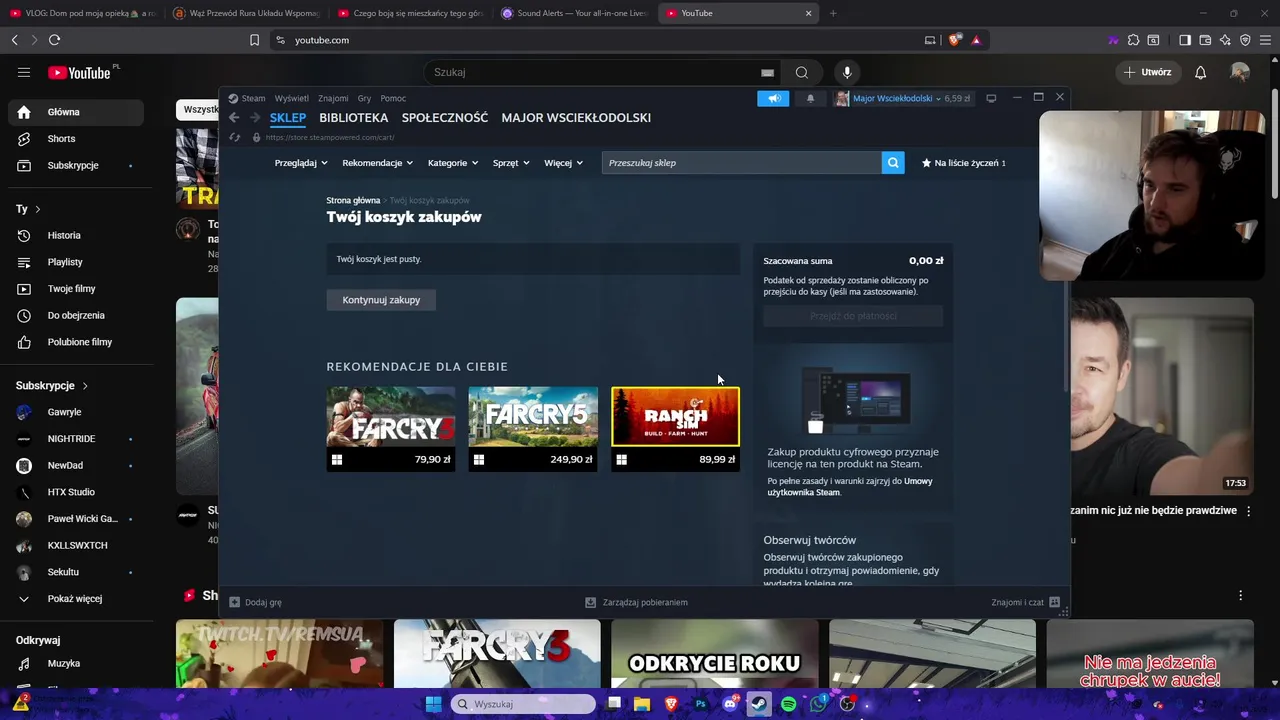Image resolution: width=1280 pixels, height=720 pixels.
Task: Toggle the browser sidebar panel icon
Action: coord(1185,40)
